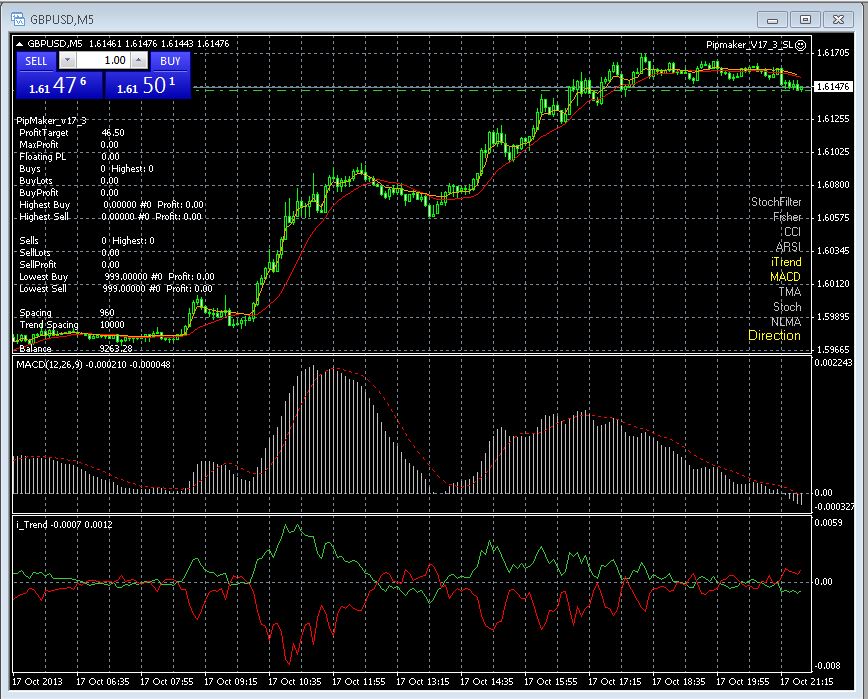The image size is (868, 699).
Task: Decrease lot volume with down arrow
Action: point(67,60)
